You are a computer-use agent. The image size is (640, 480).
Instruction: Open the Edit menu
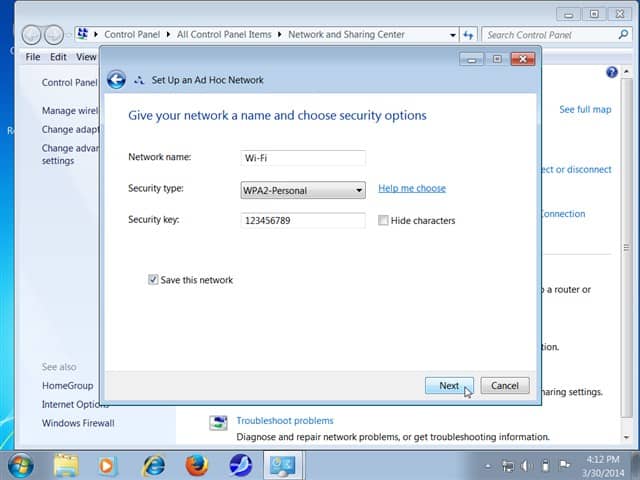[60, 57]
